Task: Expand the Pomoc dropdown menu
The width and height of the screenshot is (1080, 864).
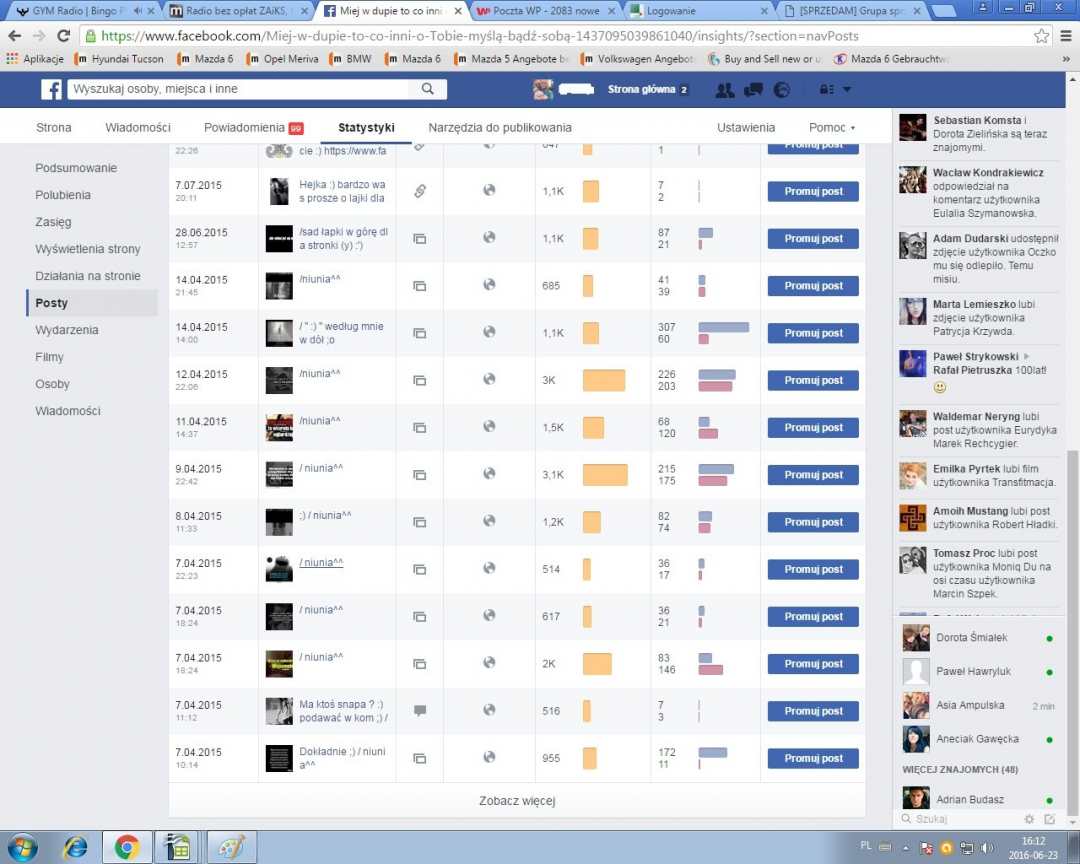Action: pyautogui.click(x=832, y=128)
